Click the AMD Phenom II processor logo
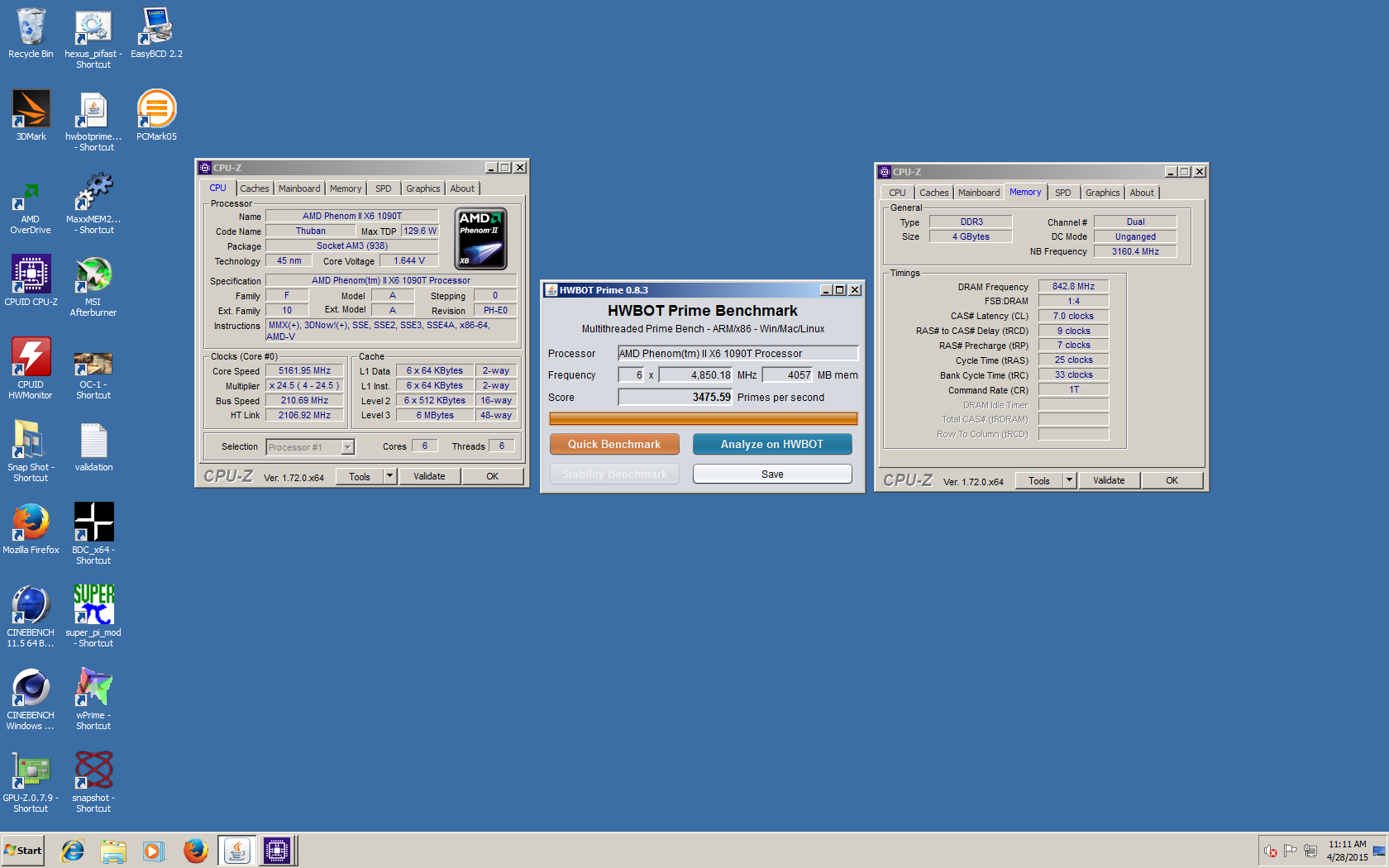 click(482, 239)
